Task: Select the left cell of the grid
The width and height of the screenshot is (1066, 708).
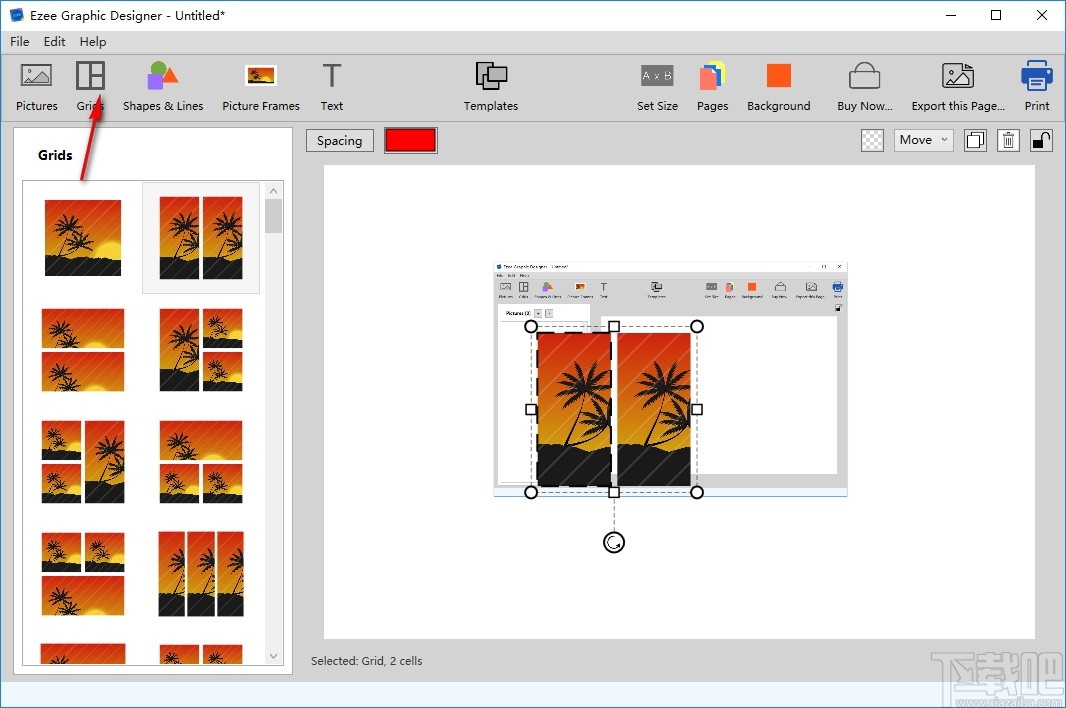Action: point(574,409)
